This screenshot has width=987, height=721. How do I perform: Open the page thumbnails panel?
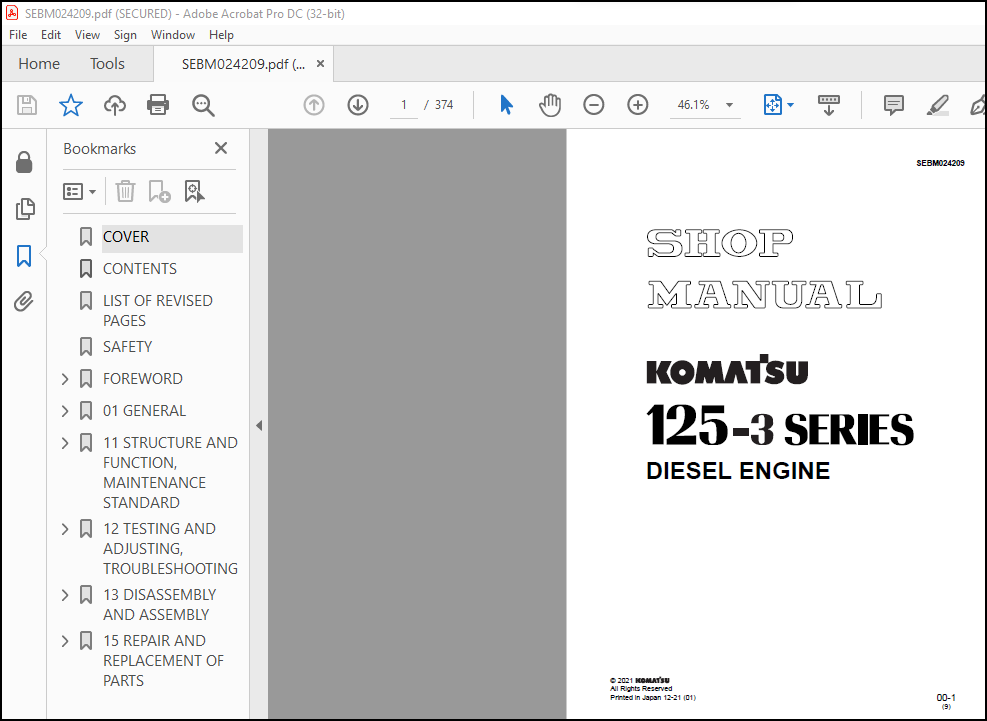pyautogui.click(x=25, y=208)
